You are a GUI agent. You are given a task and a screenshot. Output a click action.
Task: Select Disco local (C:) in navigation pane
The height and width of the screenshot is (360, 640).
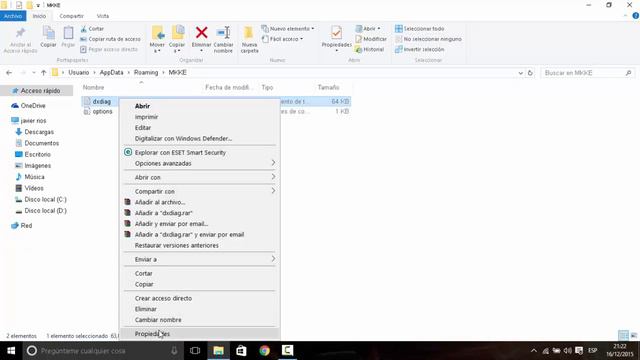tap(41, 199)
